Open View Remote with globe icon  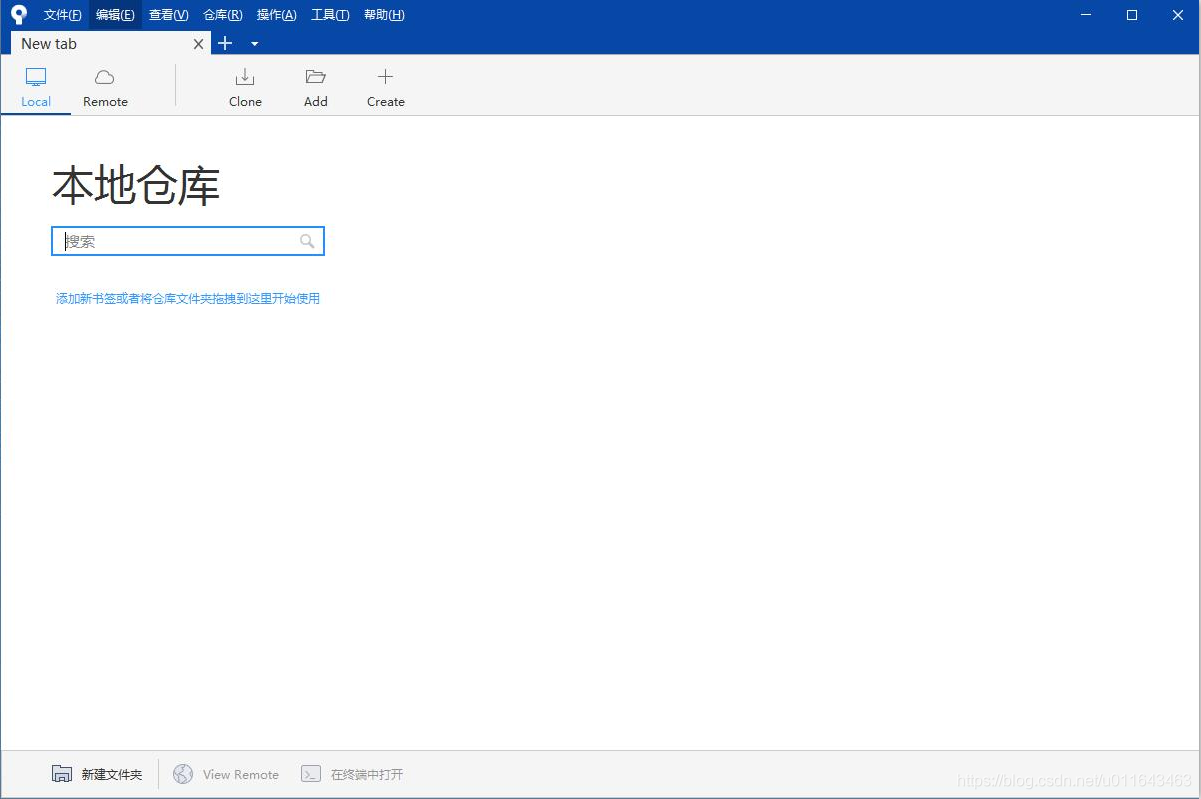[x=184, y=773]
